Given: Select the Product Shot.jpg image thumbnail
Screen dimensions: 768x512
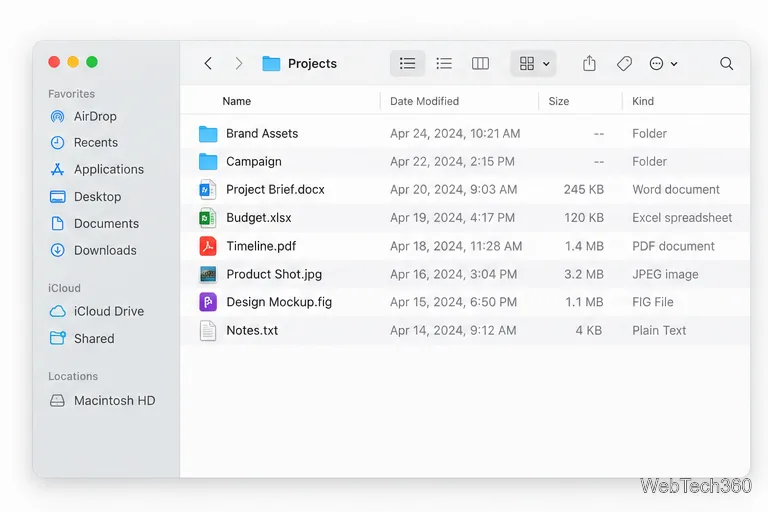Looking at the screenshot, I should click(x=208, y=274).
